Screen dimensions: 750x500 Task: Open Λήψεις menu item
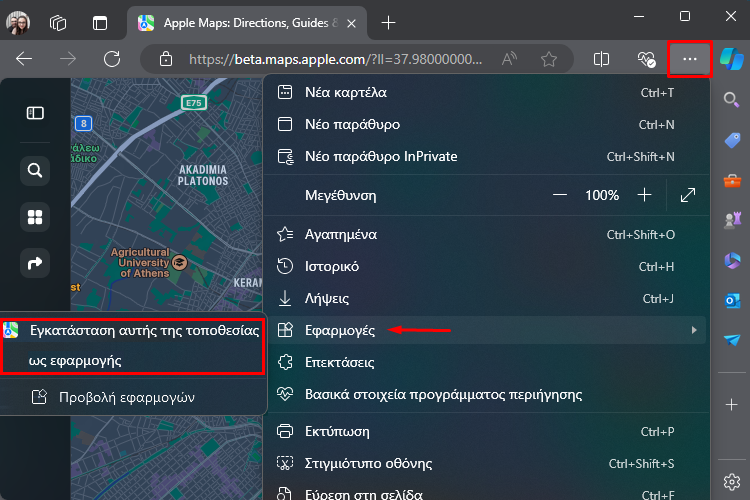tap(486, 299)
